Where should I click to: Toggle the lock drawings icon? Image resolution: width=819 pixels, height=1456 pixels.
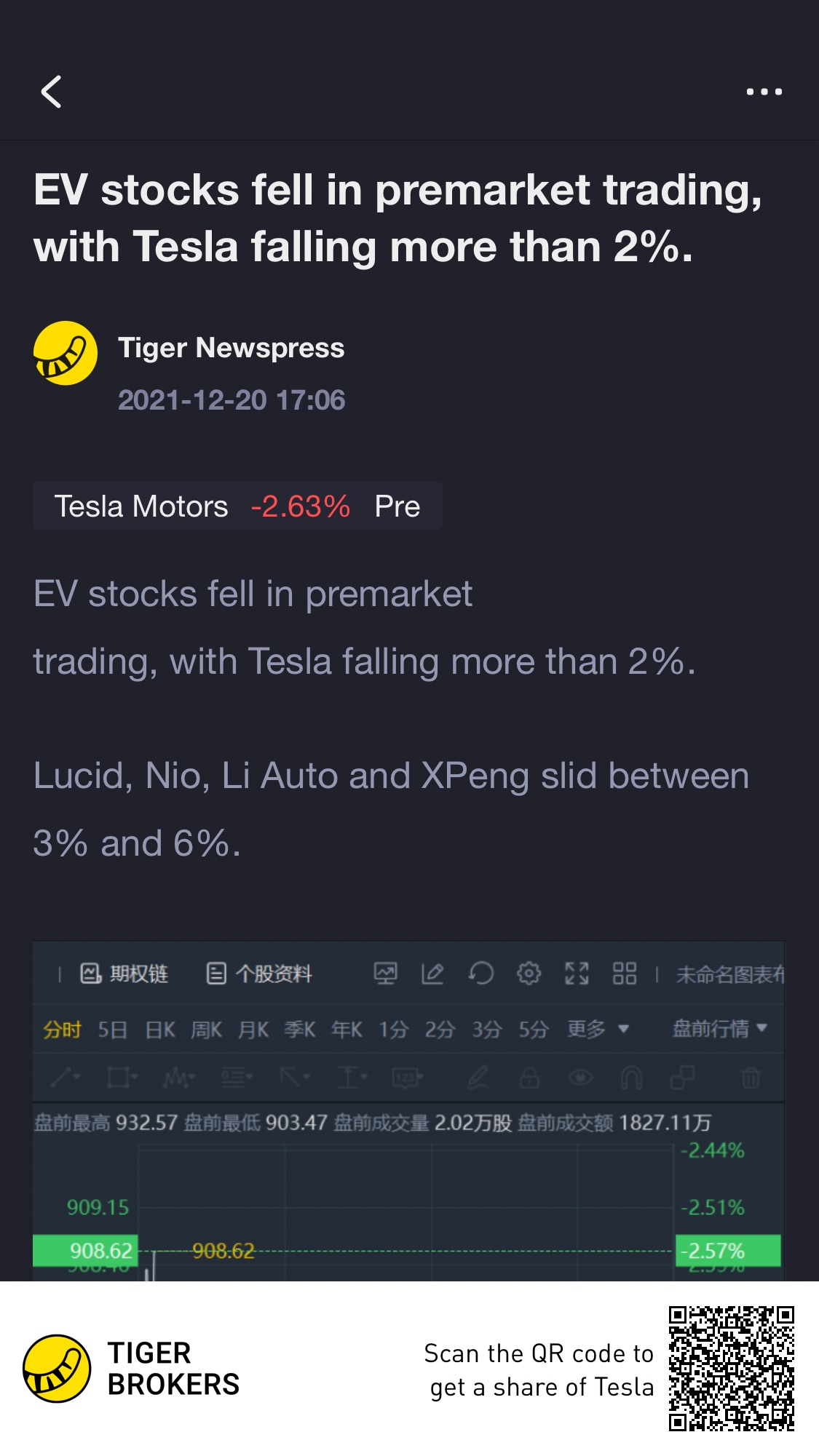tap(529, 1077)
